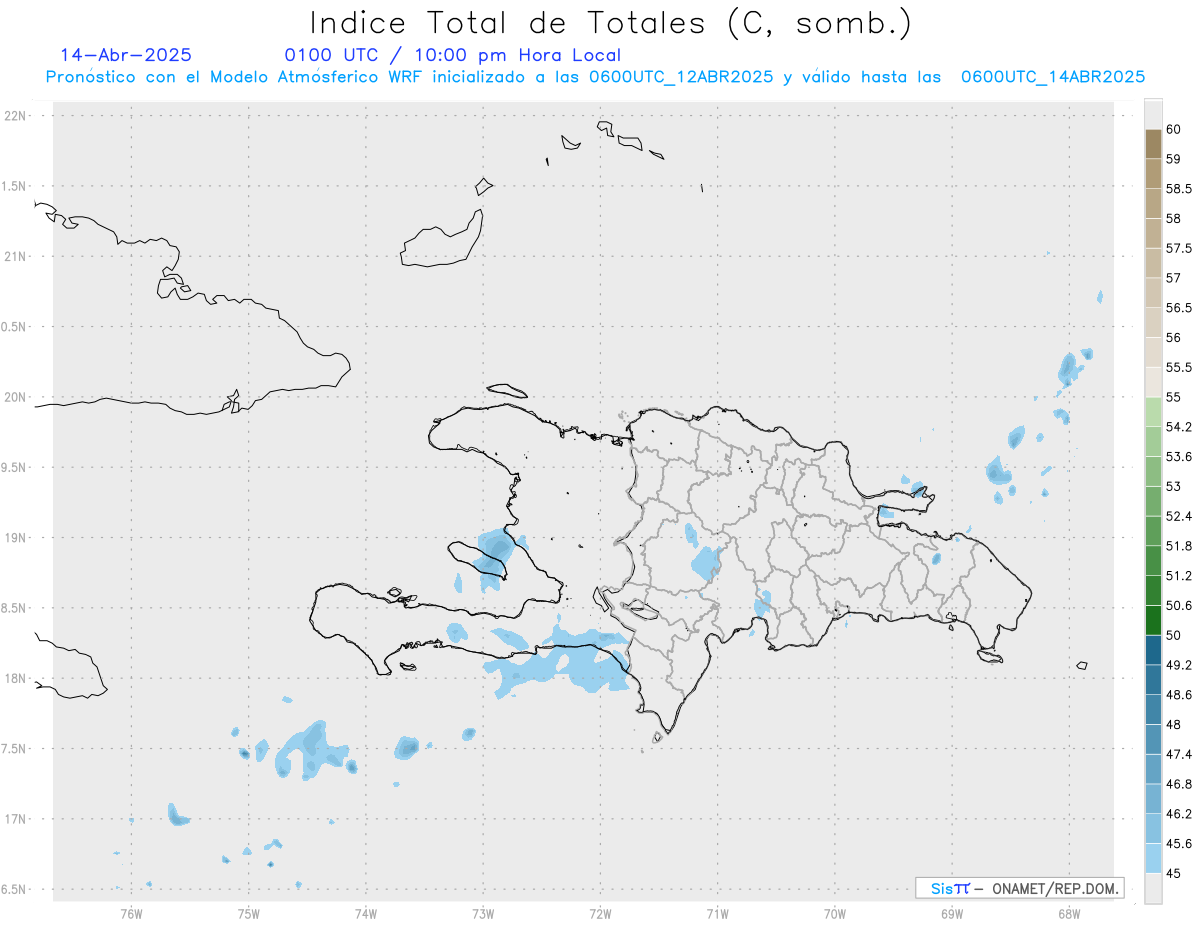Click the '21N' latitude label
Image resolution: width=1200 pixels, height=927 pixels.
pos(15,256)
